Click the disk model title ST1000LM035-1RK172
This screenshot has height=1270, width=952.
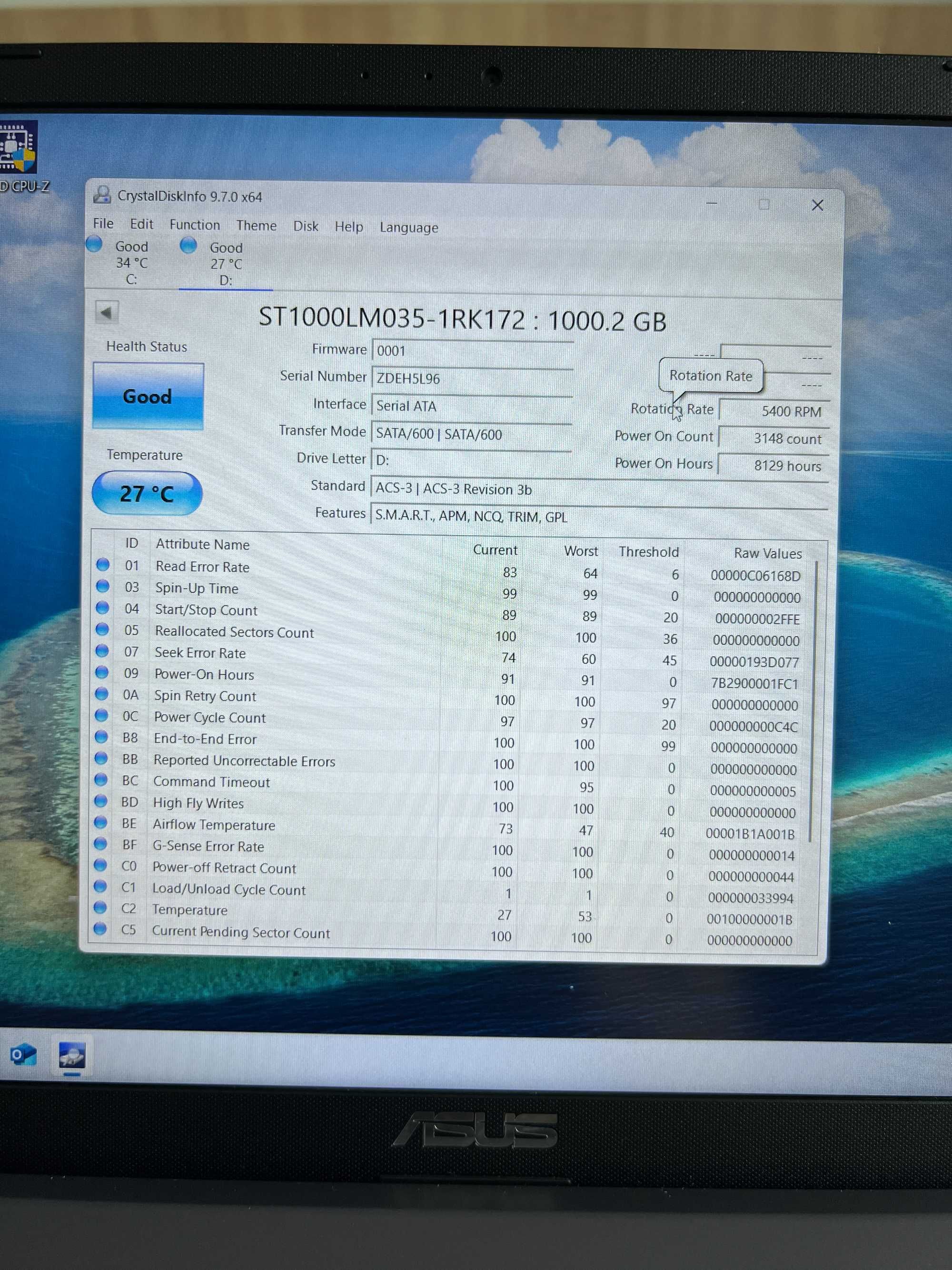[x=392, y=318]
